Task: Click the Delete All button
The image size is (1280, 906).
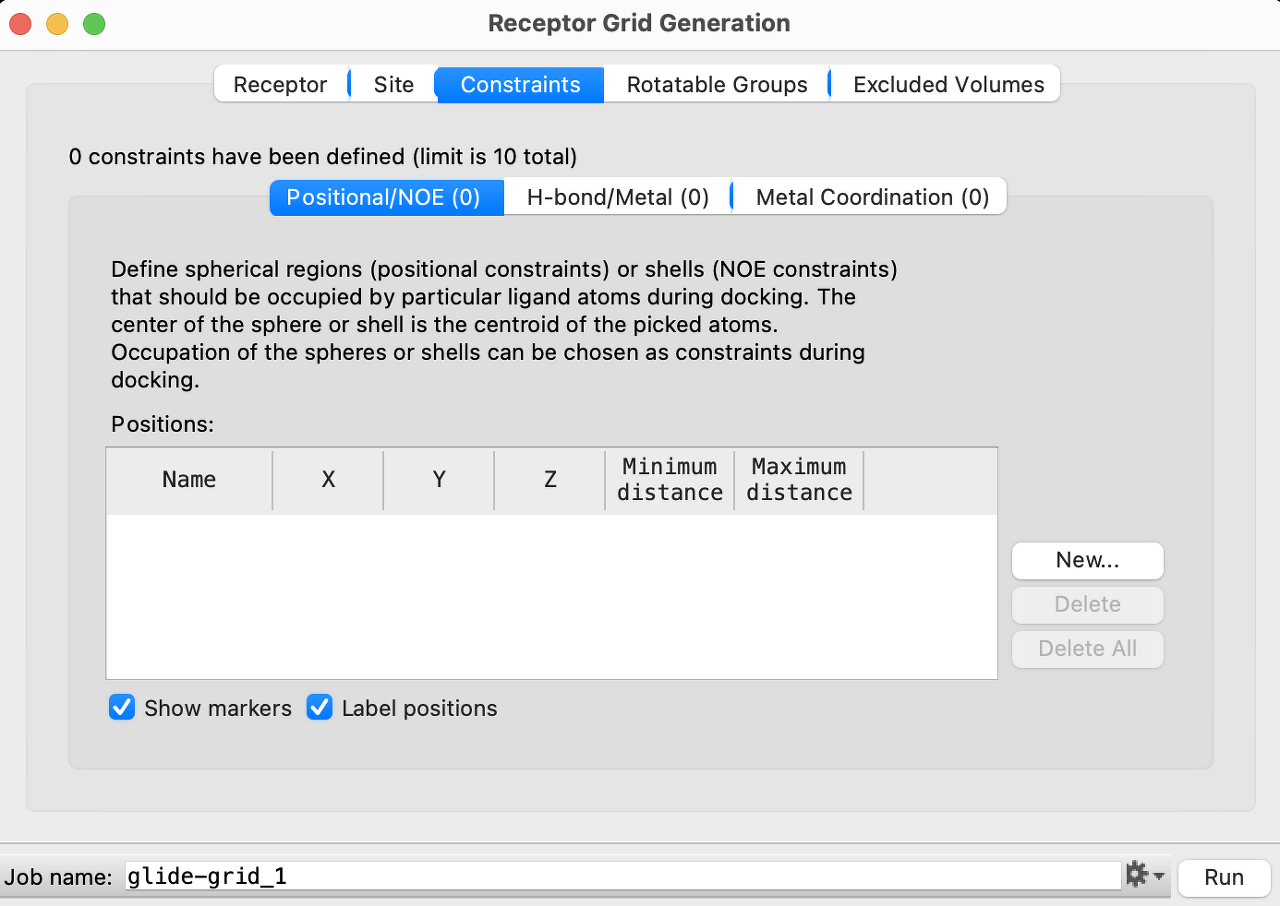Action: (x=1088, y=648)
